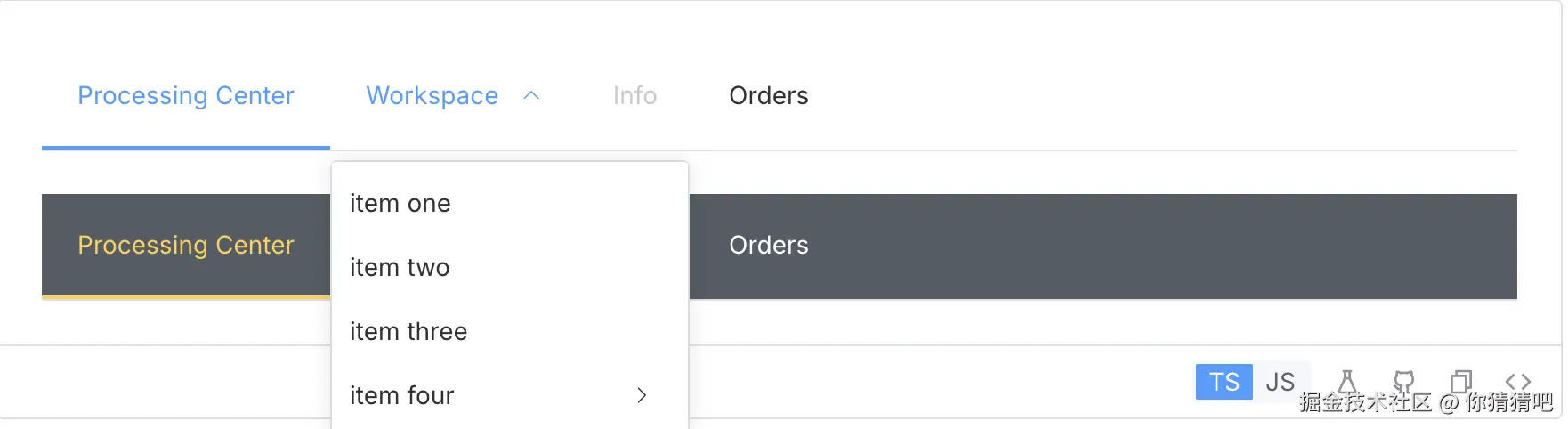Switch code language to JS

[x=1281, y=382]
